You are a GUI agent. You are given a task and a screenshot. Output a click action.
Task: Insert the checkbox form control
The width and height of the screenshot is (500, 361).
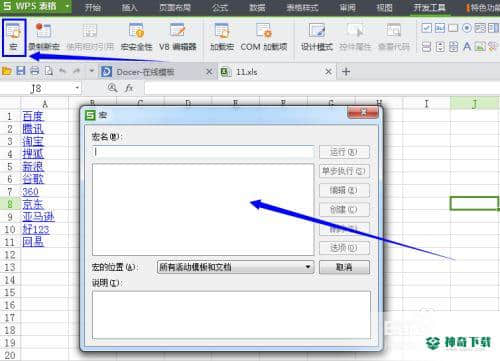pyautogui.click(x=427, y=28)
